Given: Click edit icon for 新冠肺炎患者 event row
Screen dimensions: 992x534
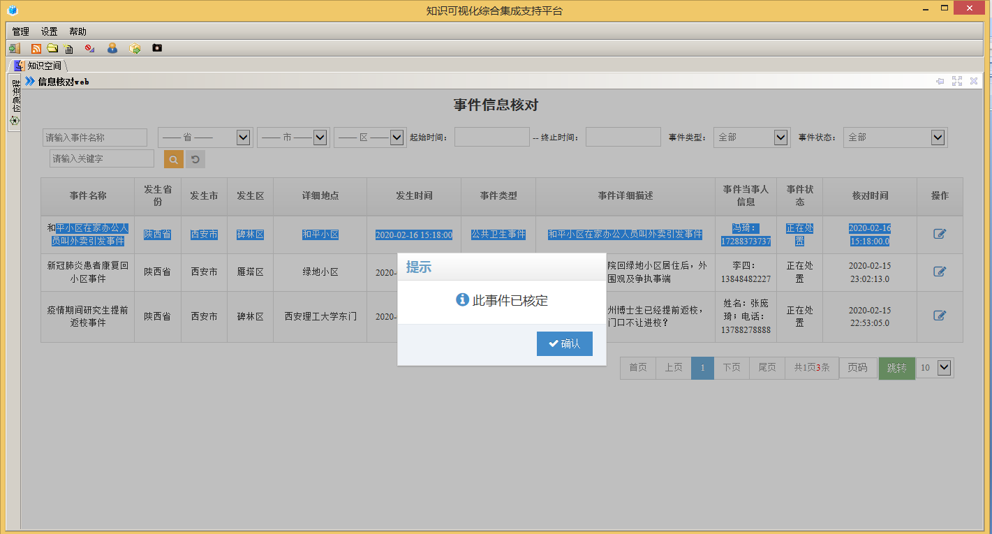Looking at the screenshot, I should (939, 271).
